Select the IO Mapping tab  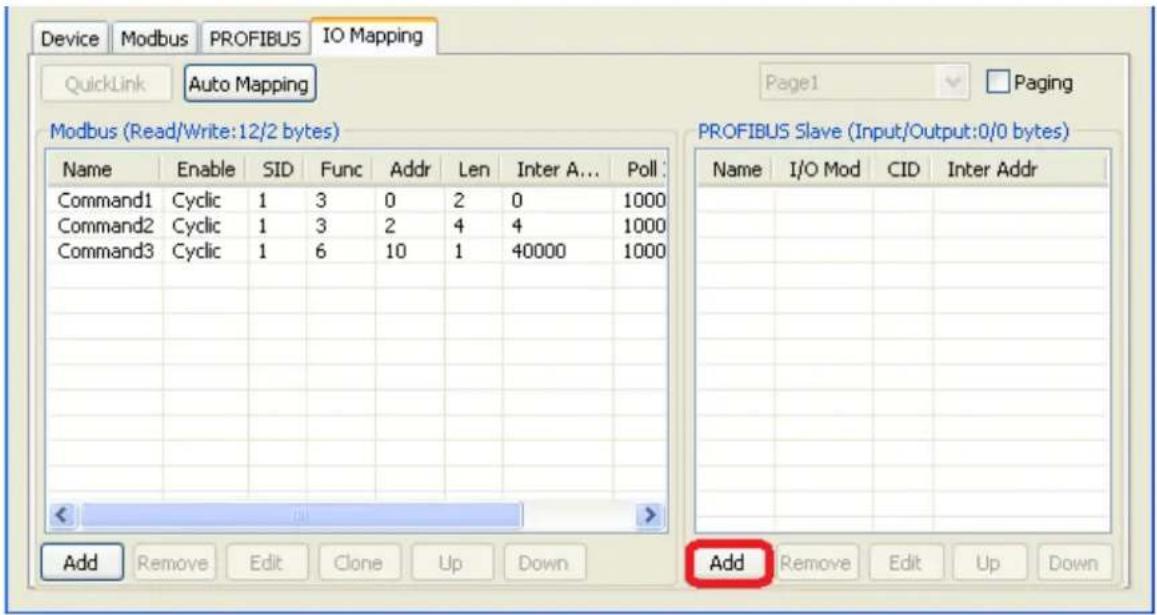[x=373, y=36]
